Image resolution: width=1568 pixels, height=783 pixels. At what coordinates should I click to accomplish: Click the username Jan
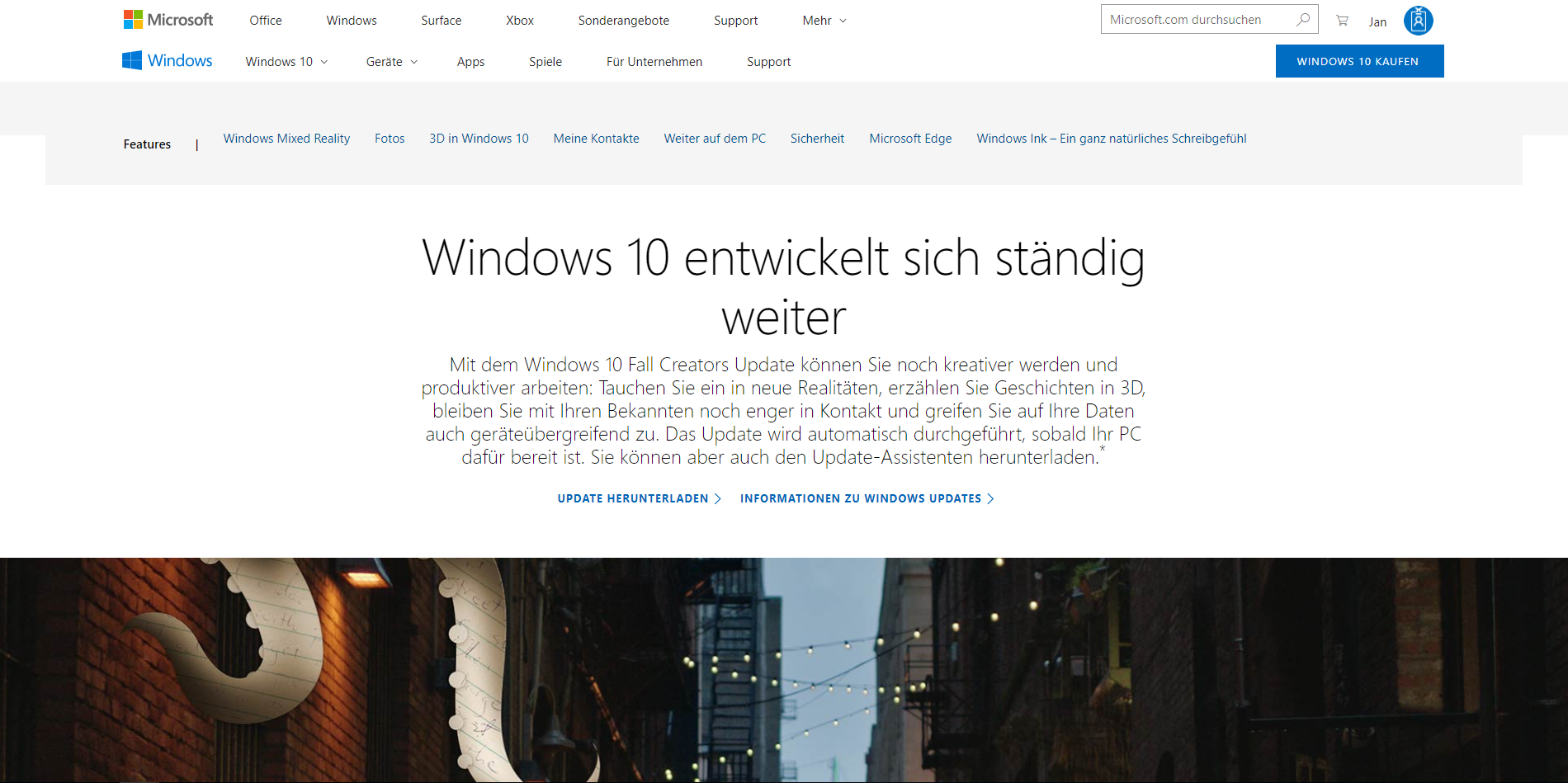tap(1377, 21)
